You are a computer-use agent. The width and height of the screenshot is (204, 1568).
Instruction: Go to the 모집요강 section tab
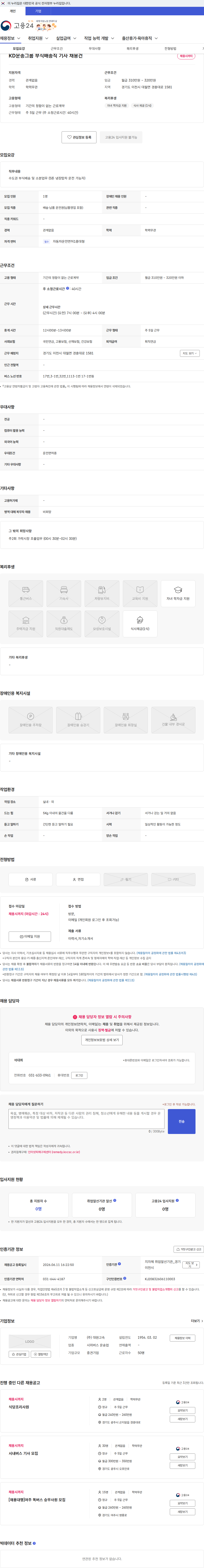coord(19,49)
